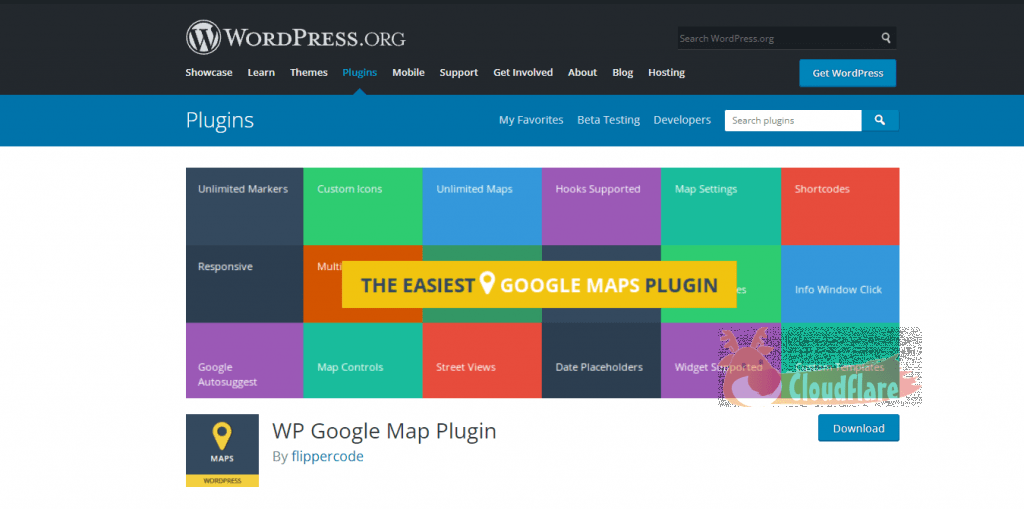Click the Map Settings tile text

(706, 189)
